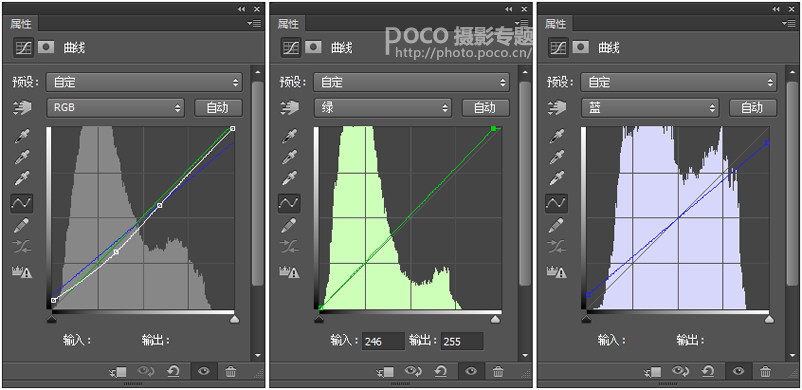Screen dimensions: 802x390
Task: Select gray point eyedropper in green panel
Action: coord(289,157)
